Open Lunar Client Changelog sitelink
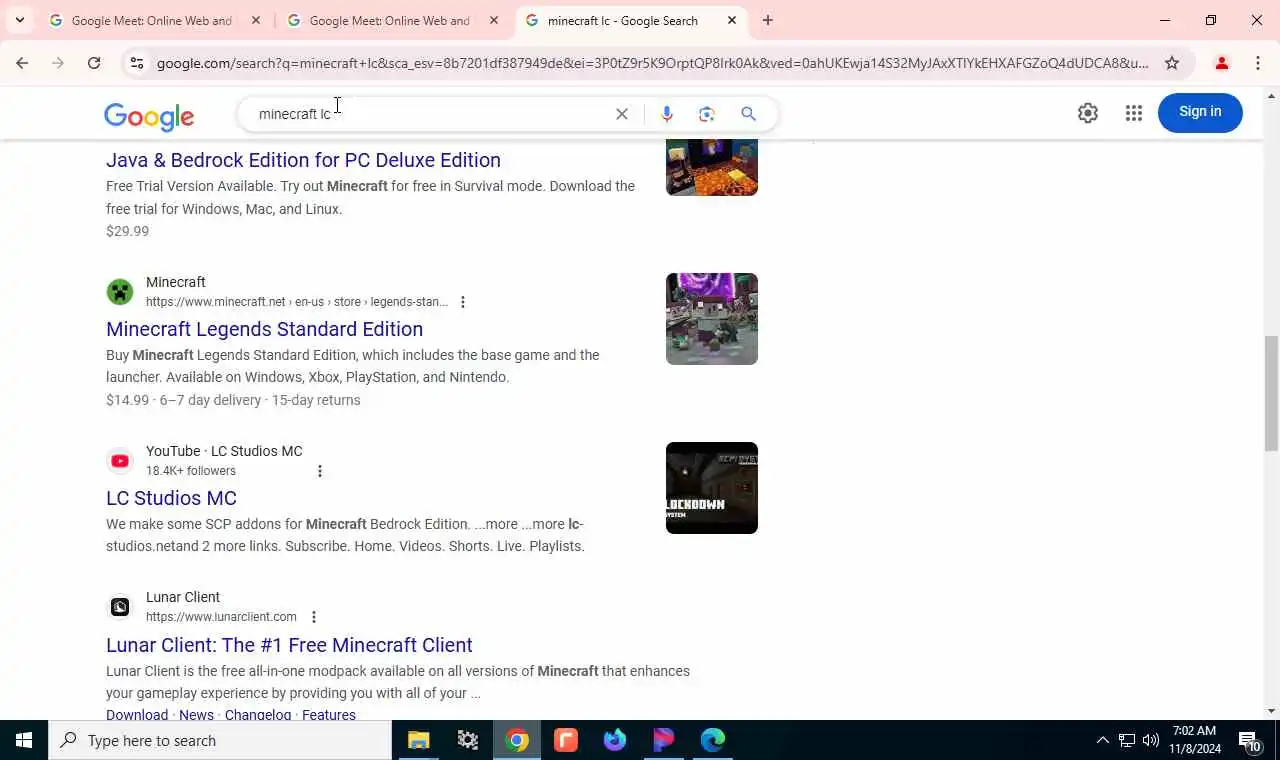 point(258,714)
